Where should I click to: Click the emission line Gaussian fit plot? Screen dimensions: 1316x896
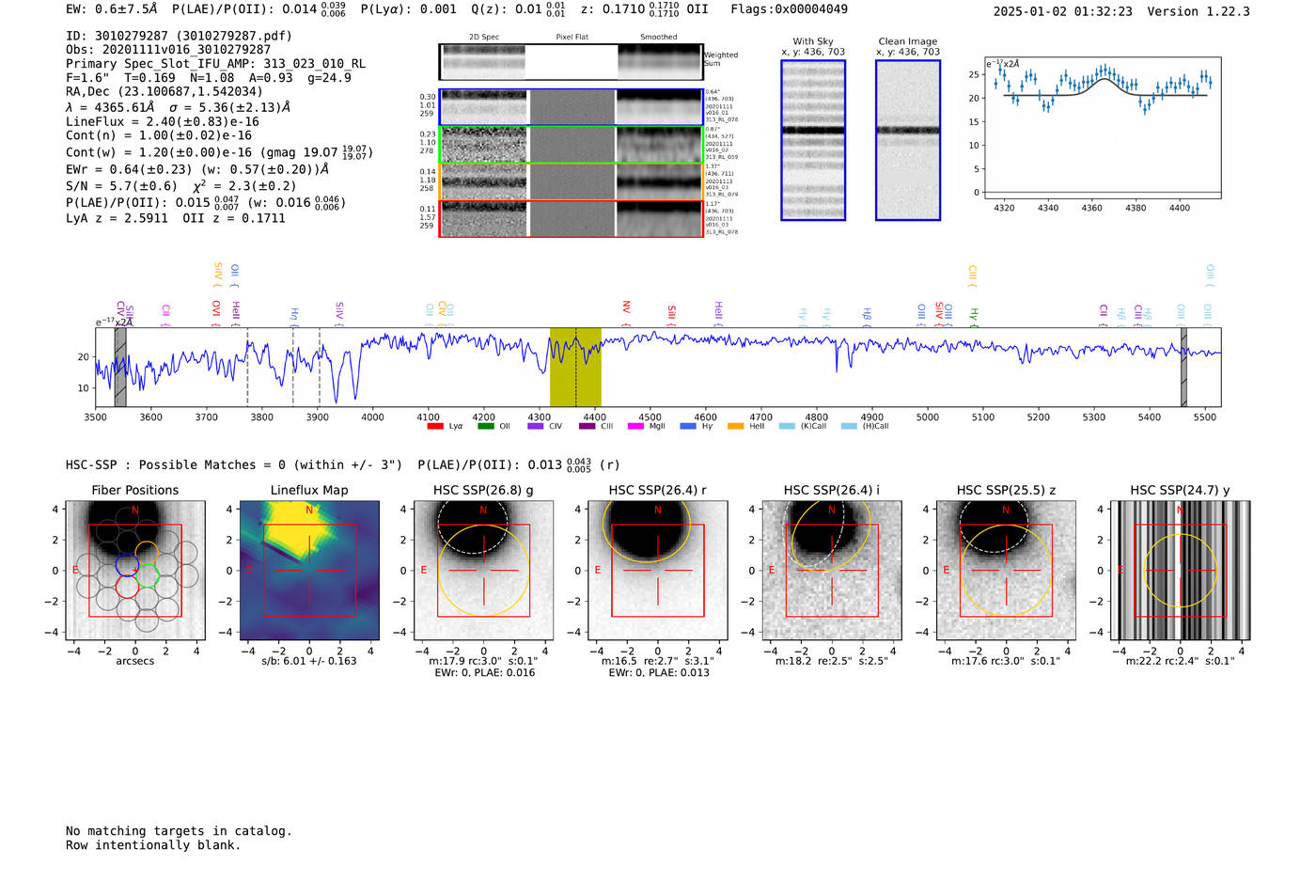[x=1103, y=128]
